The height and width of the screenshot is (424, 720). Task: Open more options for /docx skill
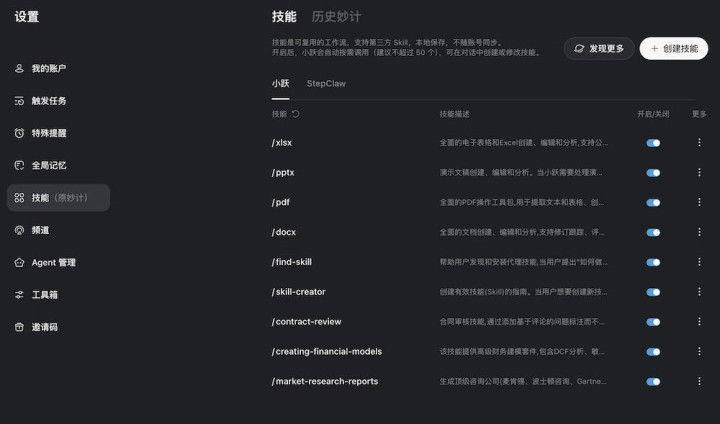[699, 232]
